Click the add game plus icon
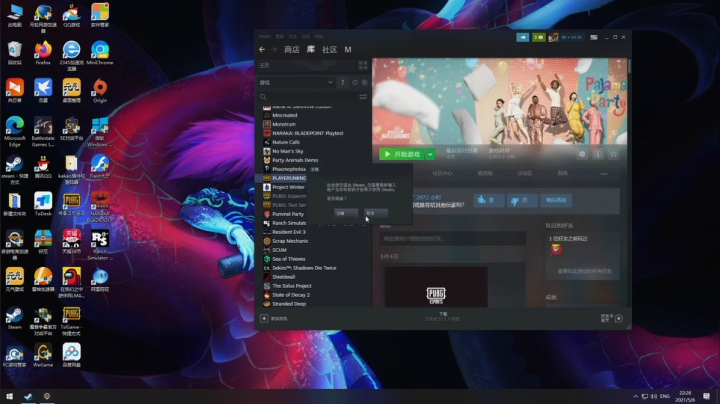The width and height of the screenshot is (720, 404). pyautogui.click(x=264, y=318)
